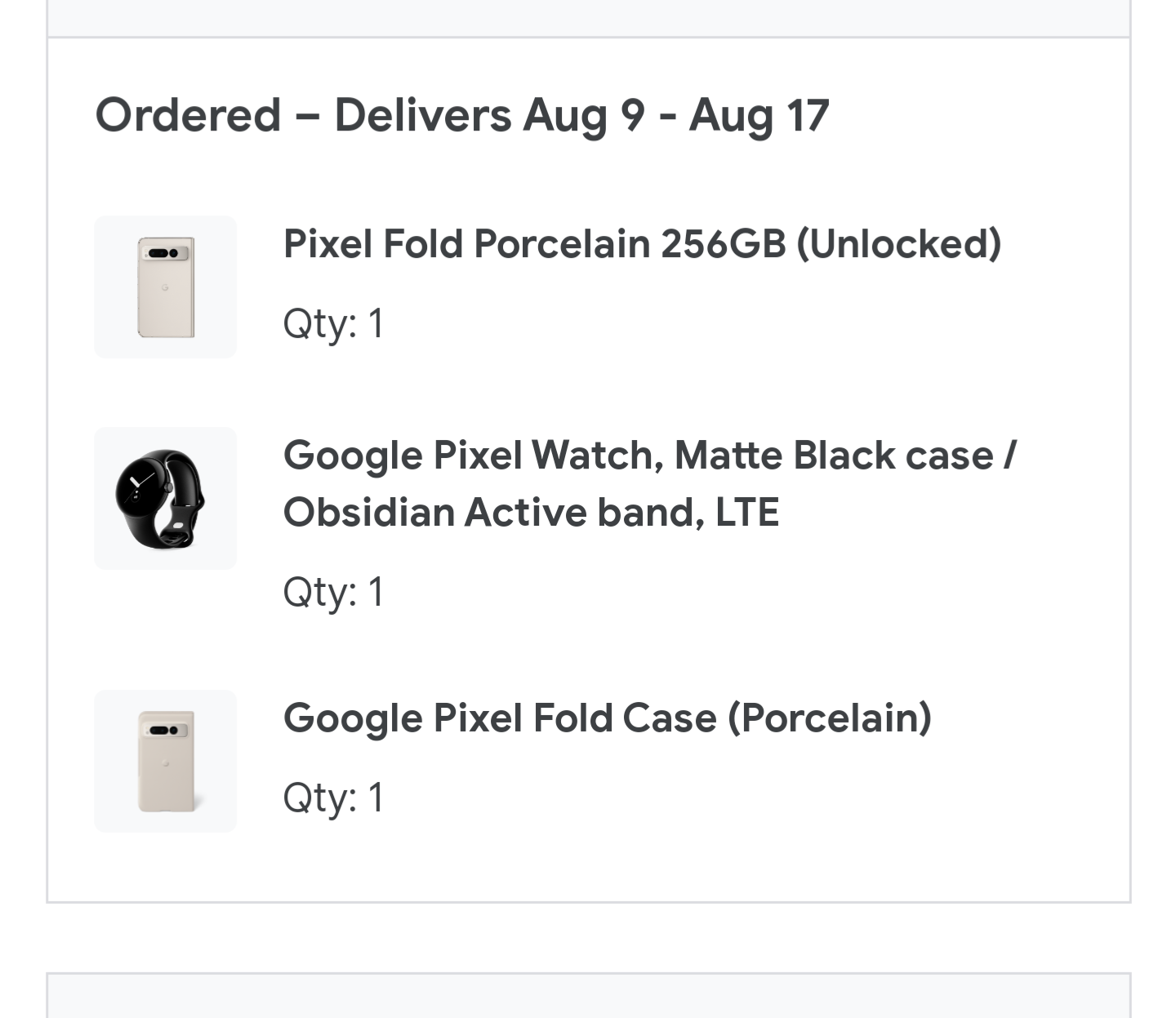The height and width of the screenshot is (1018, 1176).
Task: Select the Obsidian Active band, LTE line
Action: click(x=532, y=512)
